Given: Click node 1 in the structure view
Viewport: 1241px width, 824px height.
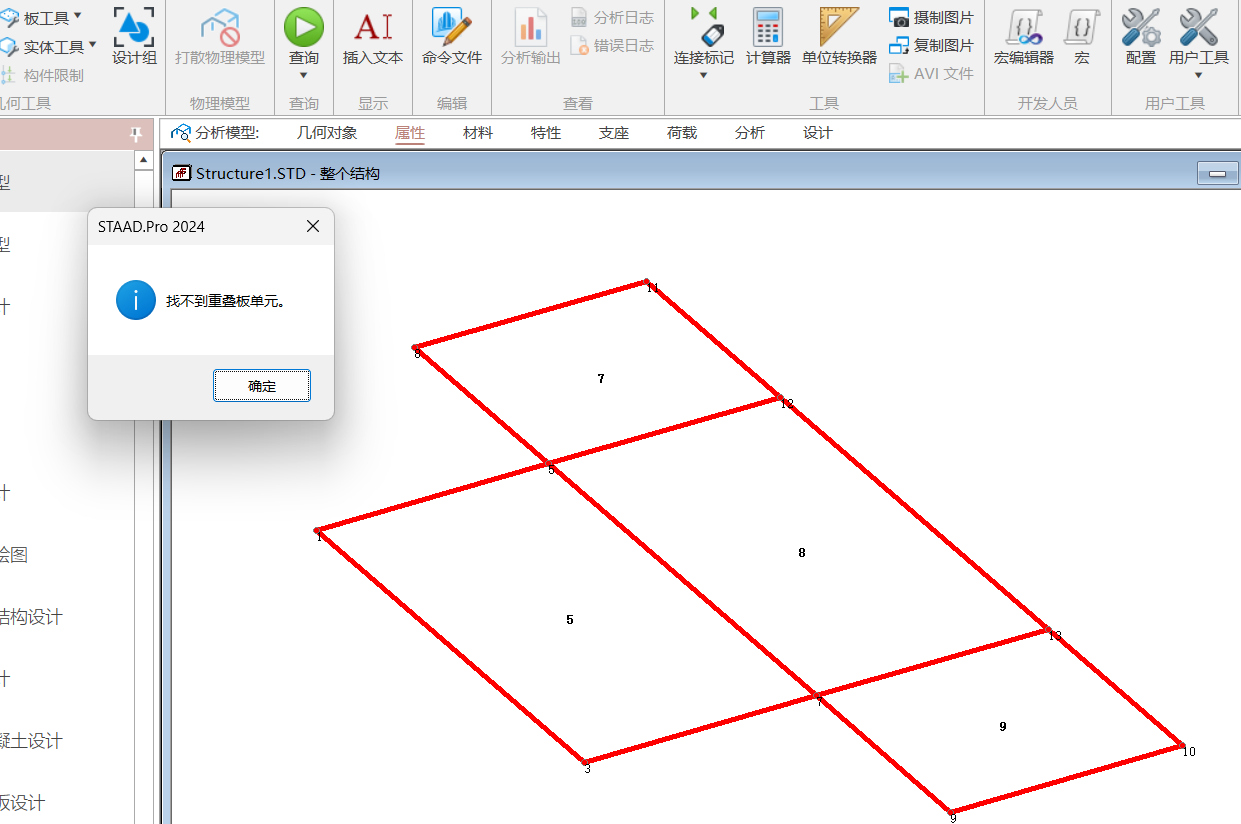Looking at the screenshot, I should (317, 531).
